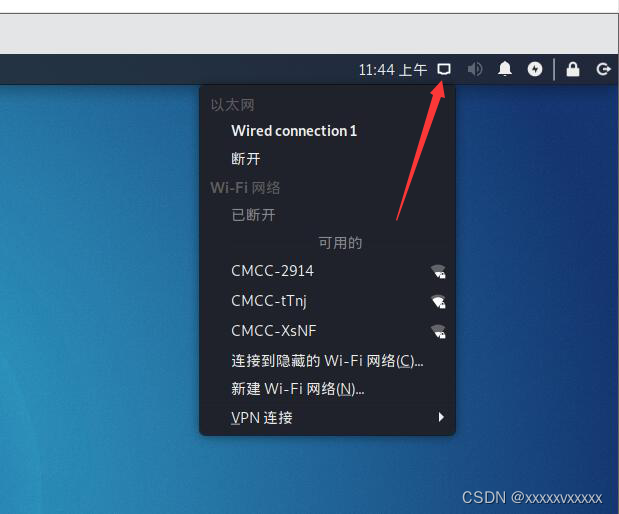The height and width of the screenshot is (514, 619).
Task: Open the power manager lightning icon
Action: (535, 69)
